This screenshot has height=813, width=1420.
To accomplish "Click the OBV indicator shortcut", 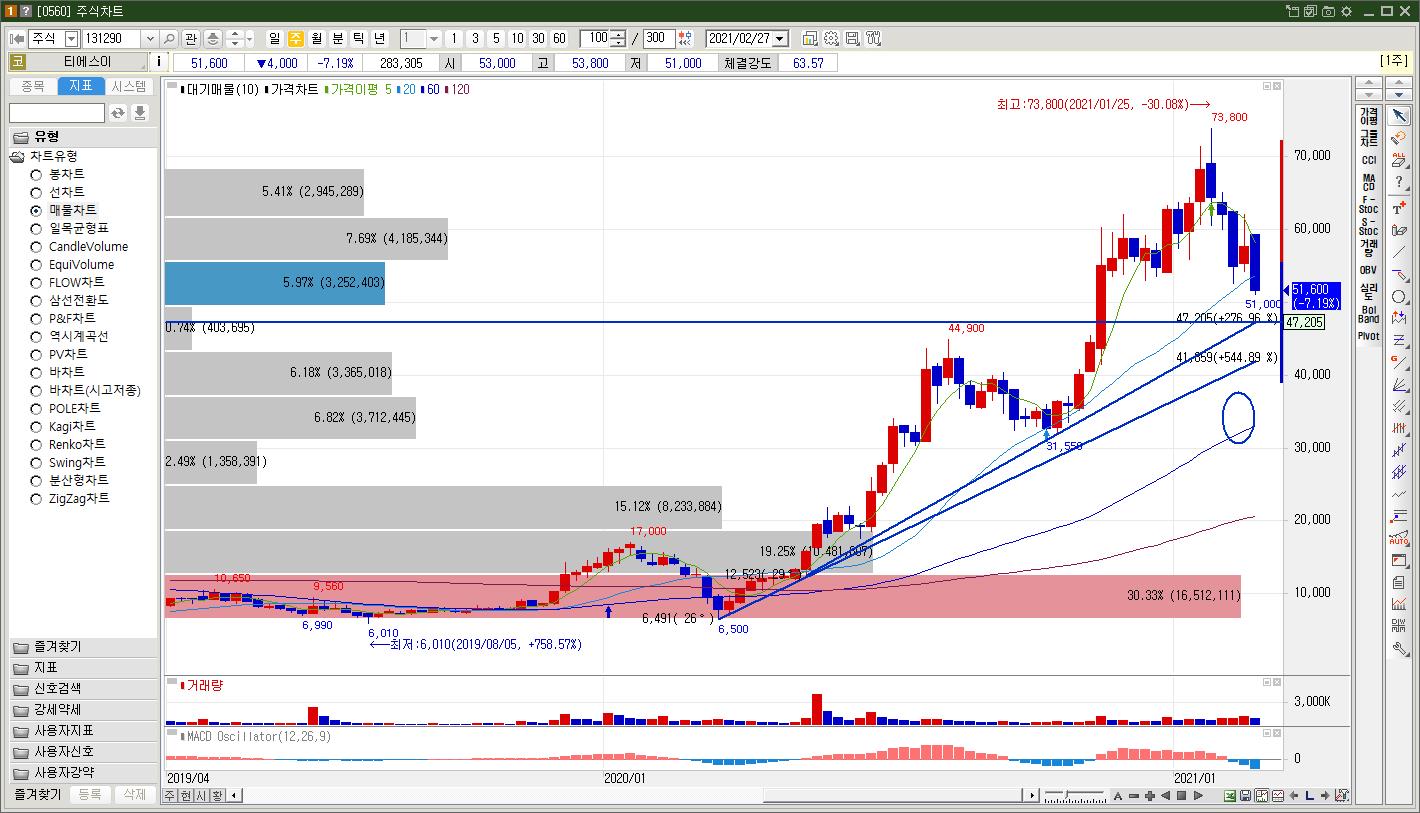I will tap(1368, 270).
